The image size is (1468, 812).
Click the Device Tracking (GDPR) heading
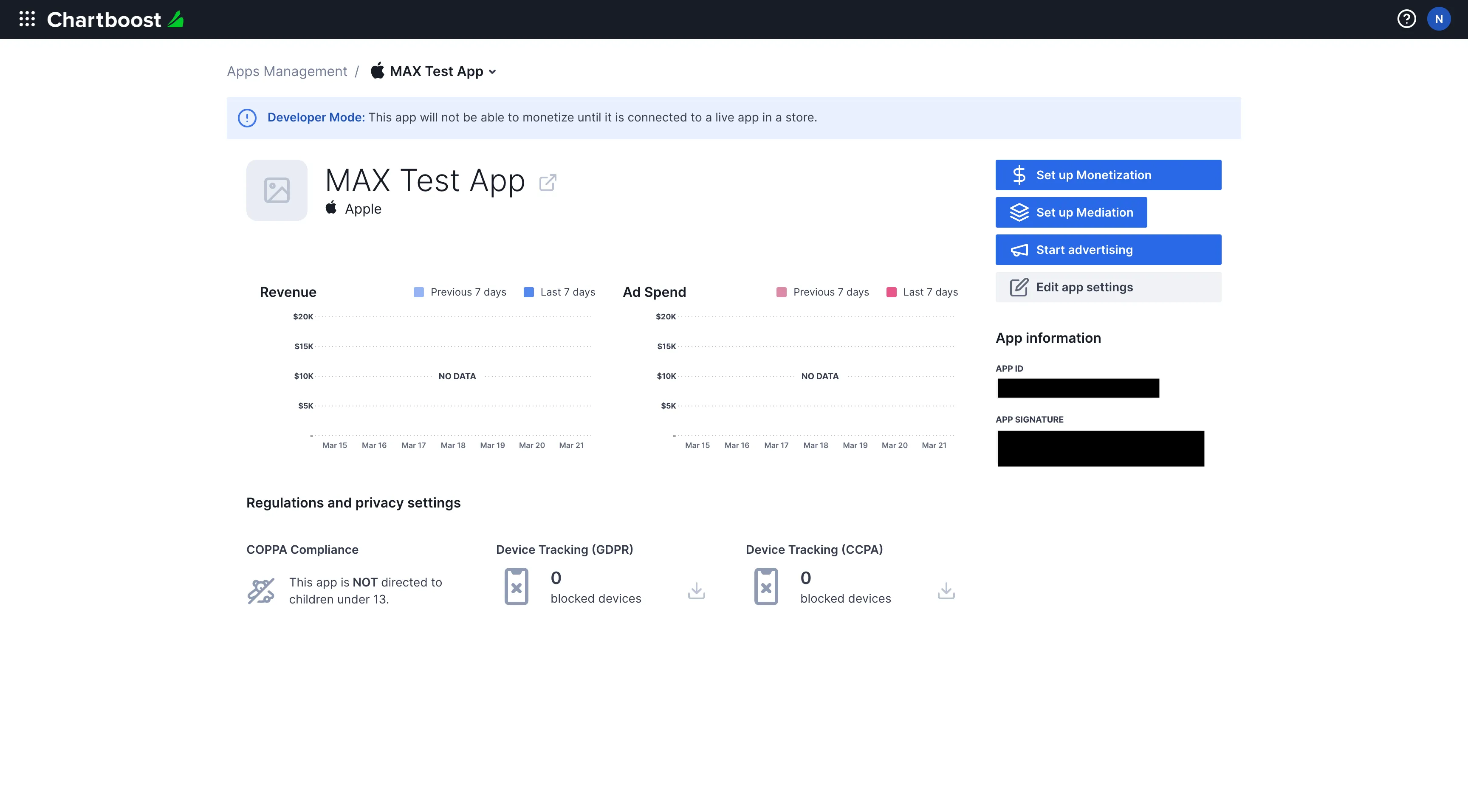(x=564, y=549)
